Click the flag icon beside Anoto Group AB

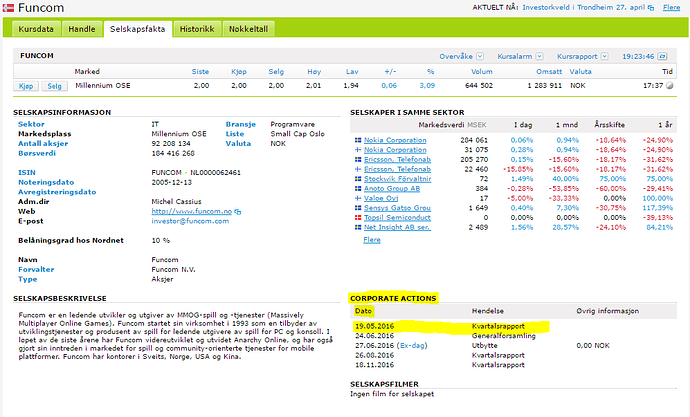(x=358, y=188)
